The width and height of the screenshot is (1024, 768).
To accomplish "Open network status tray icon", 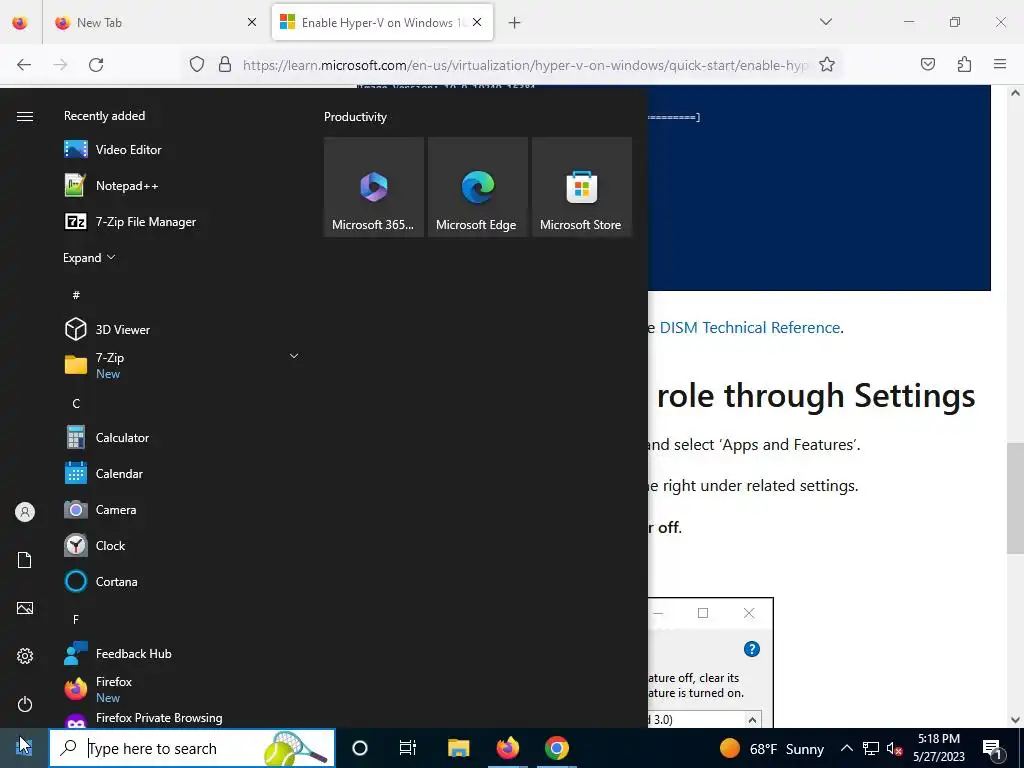I will pyautogui.click(x=871, y=748).
